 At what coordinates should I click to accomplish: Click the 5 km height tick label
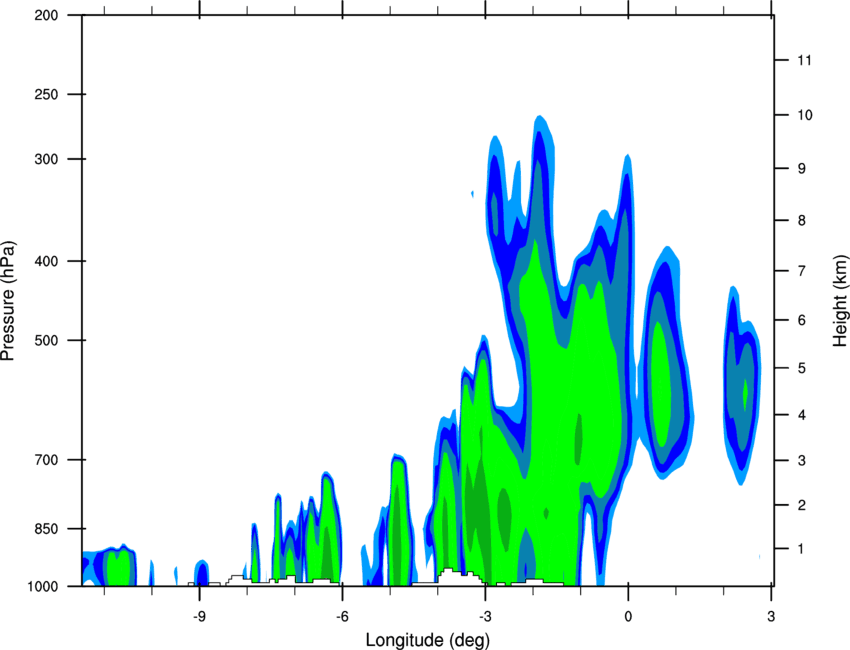coord(802,368)
